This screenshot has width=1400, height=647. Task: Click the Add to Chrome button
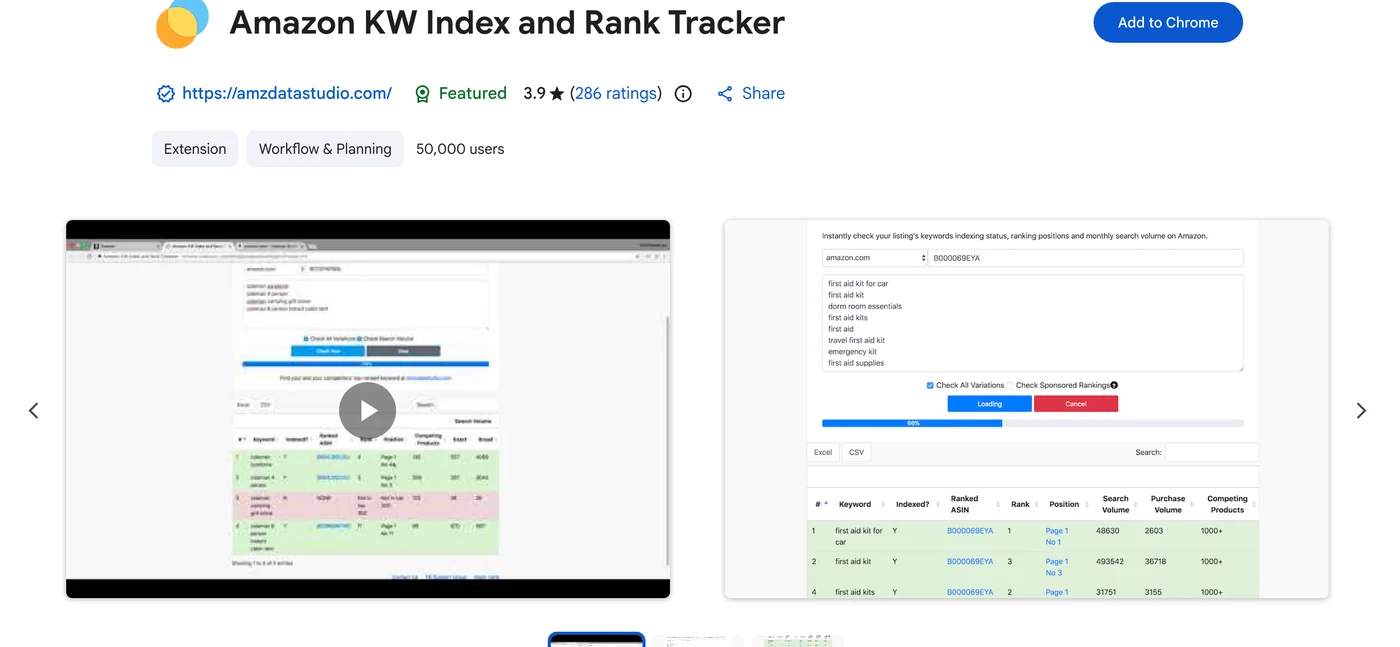point(1167,22)
